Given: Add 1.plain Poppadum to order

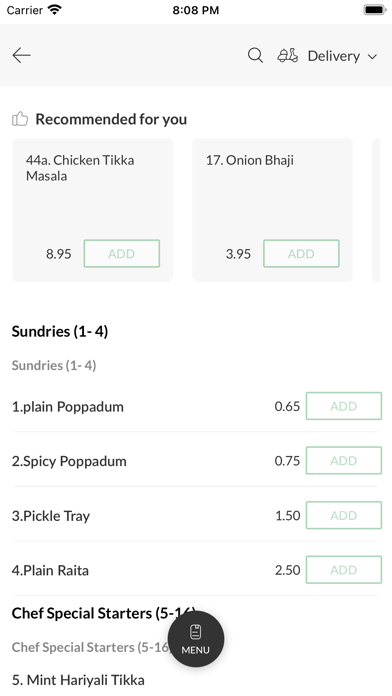Looking at the screenshot, I should click(x=344, y=406).
